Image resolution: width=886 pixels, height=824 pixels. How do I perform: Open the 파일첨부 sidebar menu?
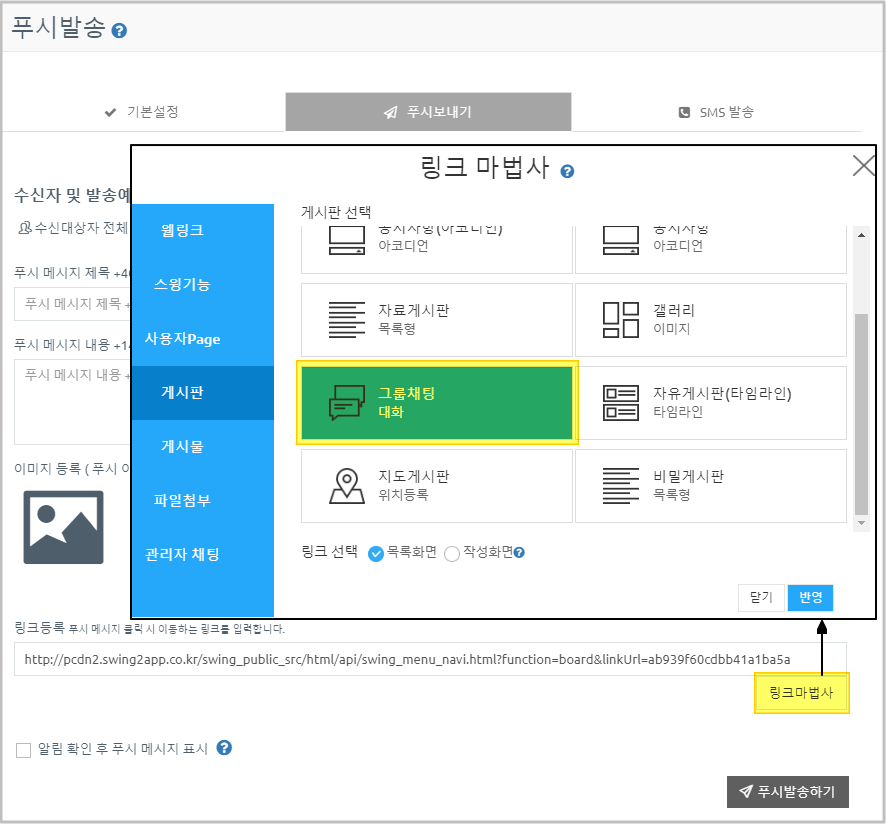click(182, 501)
